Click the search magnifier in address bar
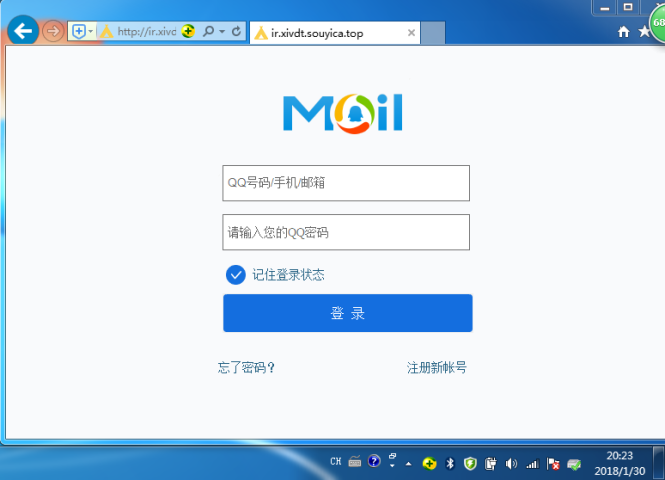Viewport: 665px width, 480px height. 208,31
